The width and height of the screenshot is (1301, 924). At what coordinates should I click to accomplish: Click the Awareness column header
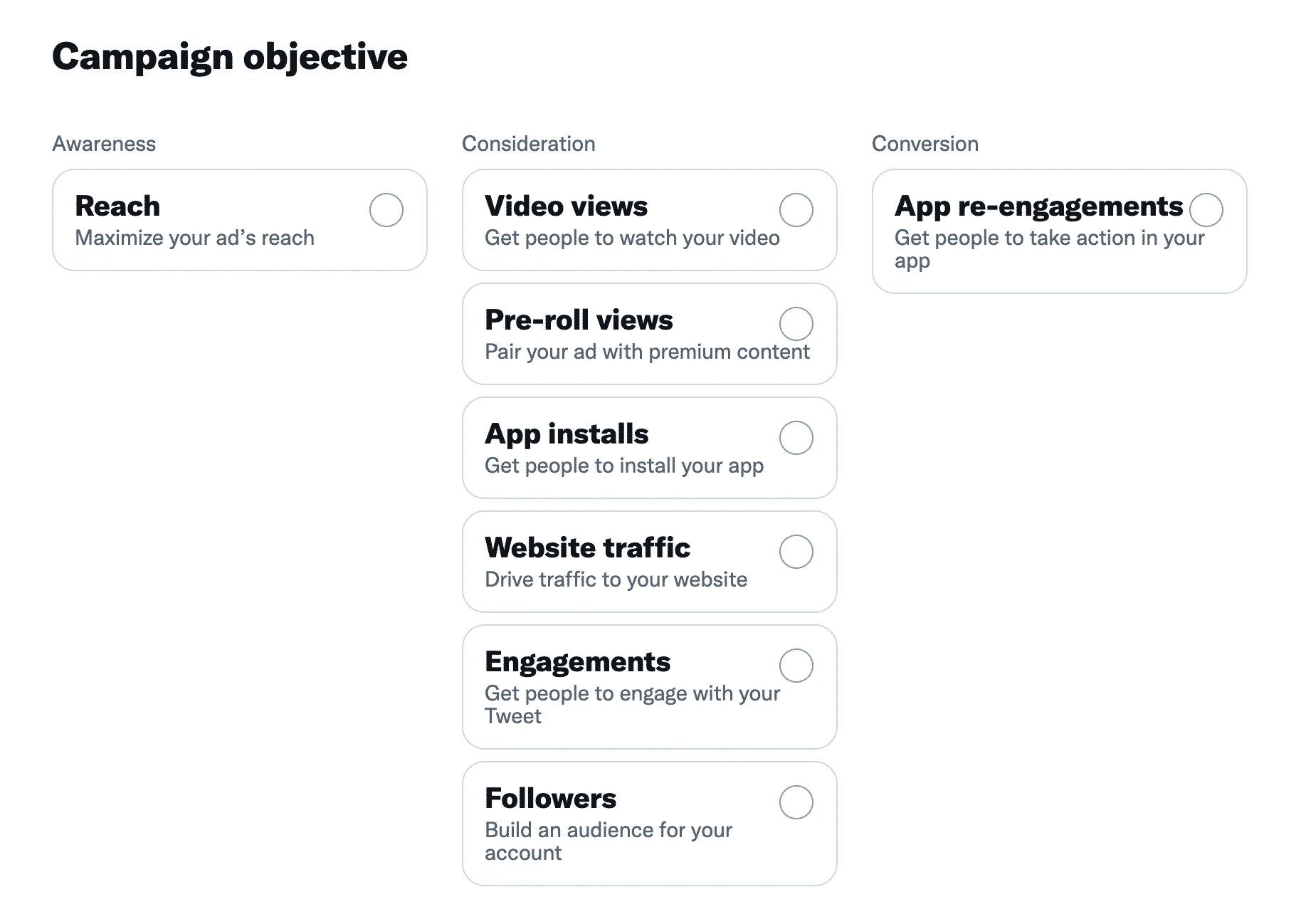[105, 143]
